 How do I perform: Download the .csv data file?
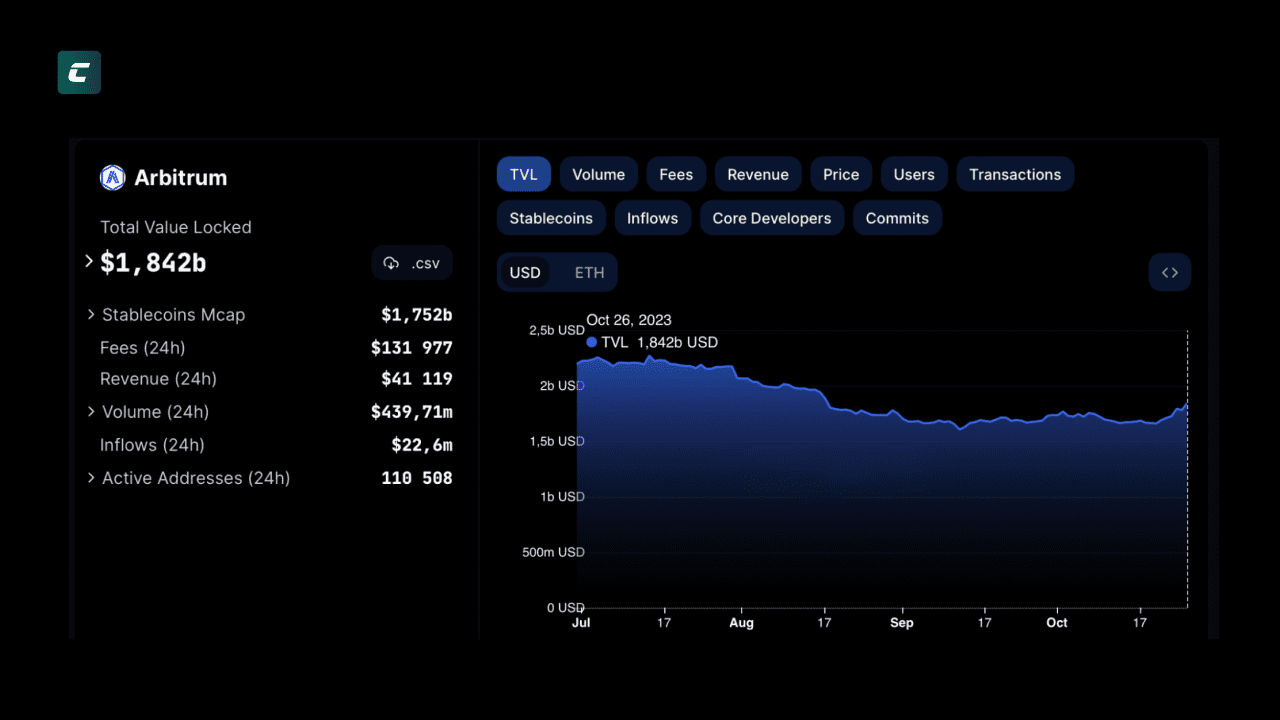412,263
